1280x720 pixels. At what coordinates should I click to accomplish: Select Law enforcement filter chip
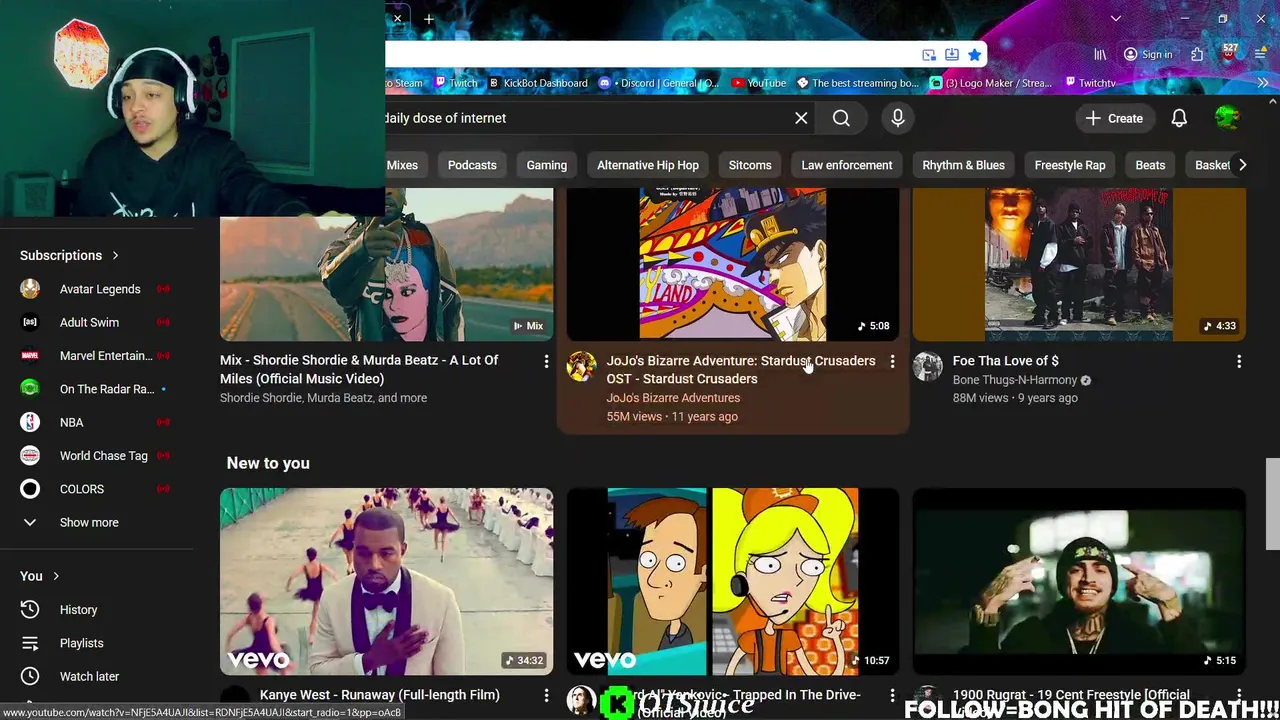(x=847, y=165)
